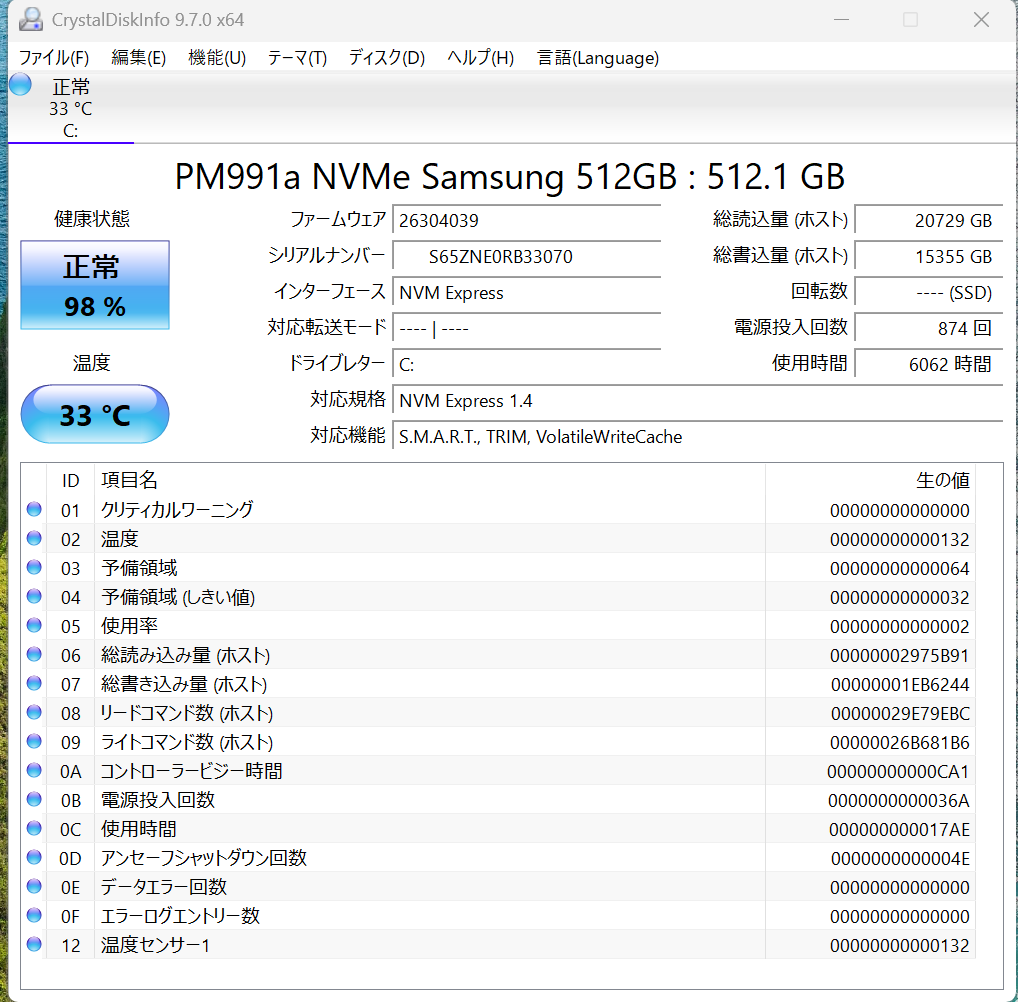Click status orb for コントローラービジー時間 row

click(34, 770)
